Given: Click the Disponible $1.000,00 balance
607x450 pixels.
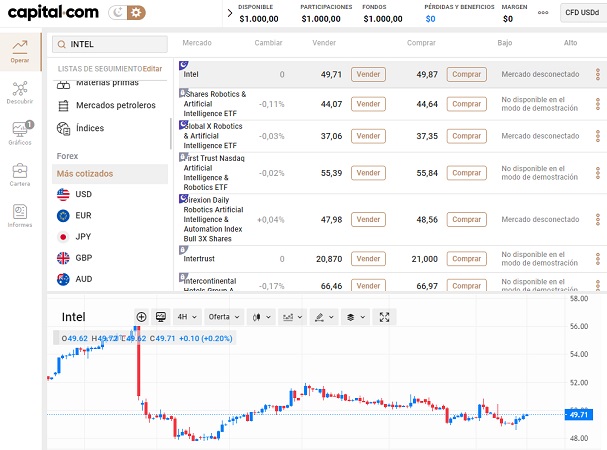Looking at the screenshot, I should click(259, 19).
